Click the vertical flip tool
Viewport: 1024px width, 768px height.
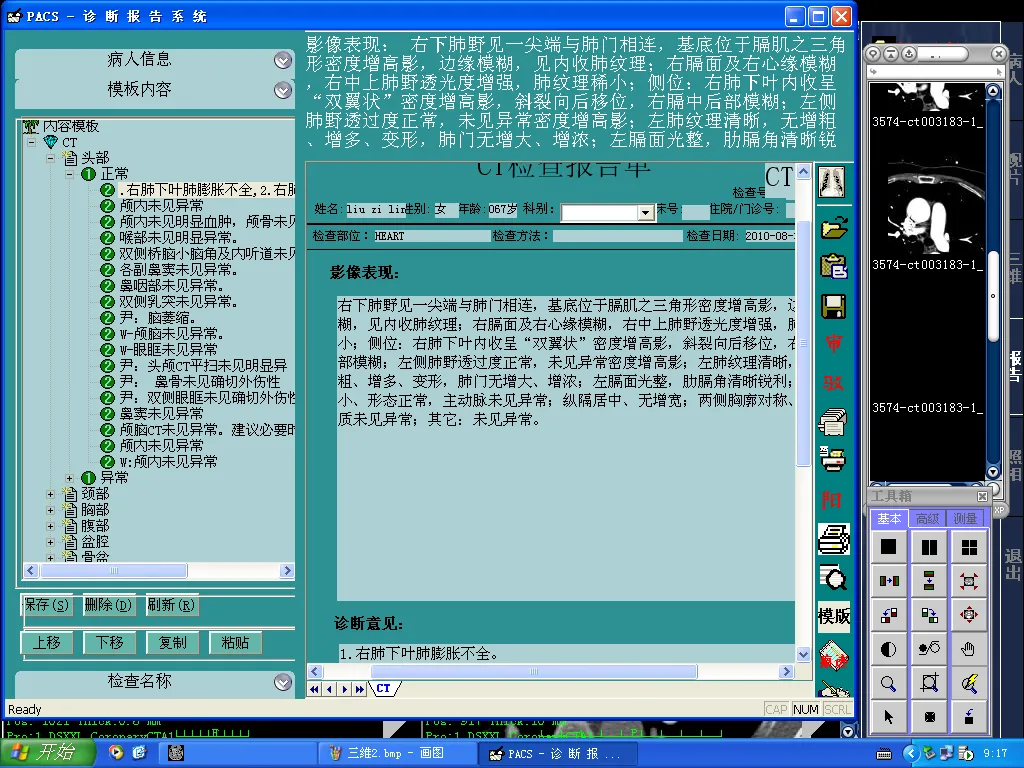pos(929,581)
